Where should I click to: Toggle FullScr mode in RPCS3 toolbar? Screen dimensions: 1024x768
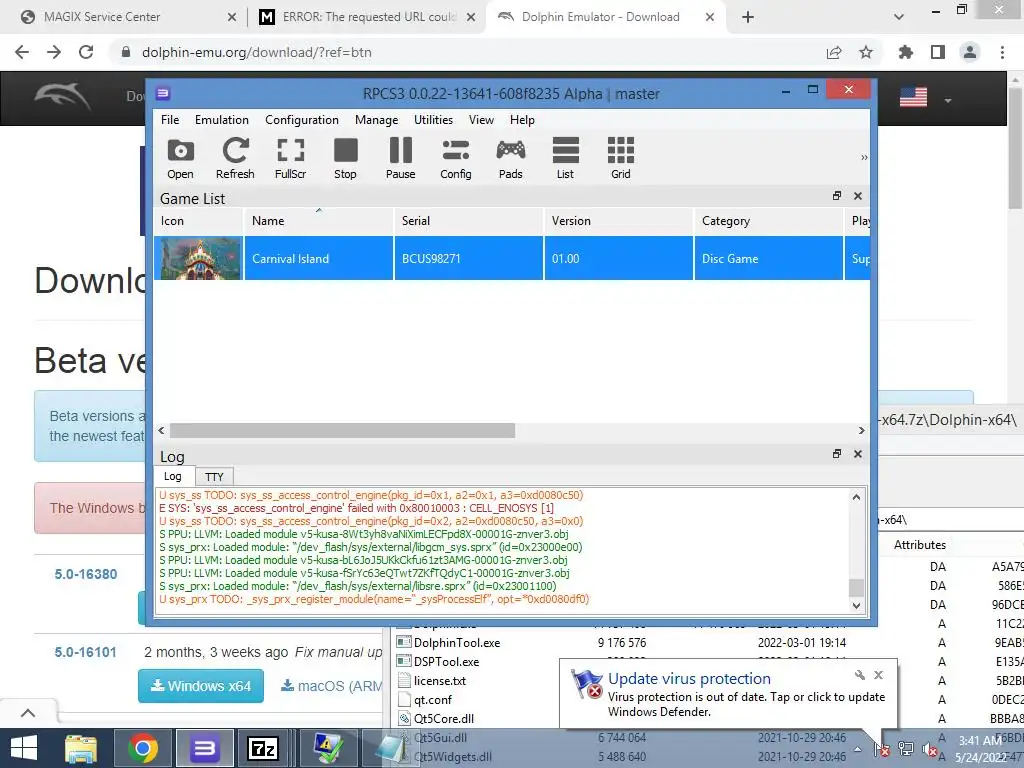click(291, 158)
